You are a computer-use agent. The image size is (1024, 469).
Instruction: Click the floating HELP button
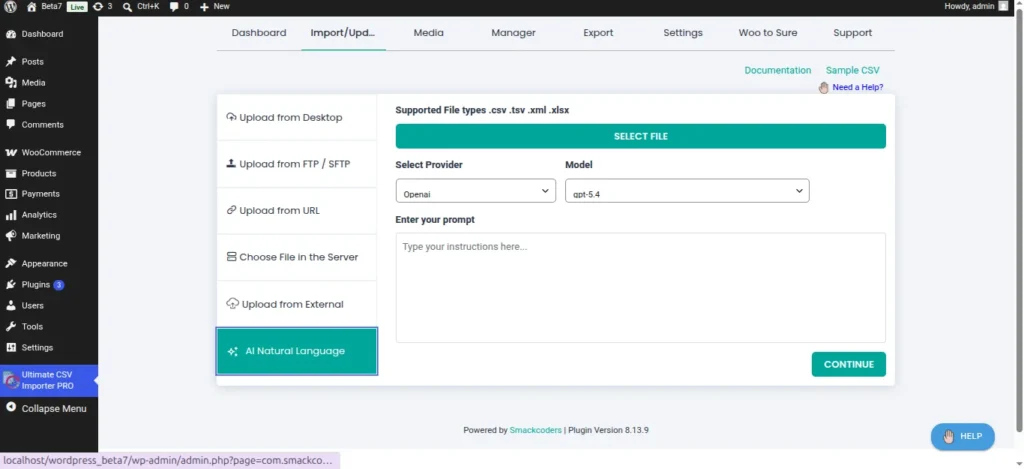(x=963, y=436)
